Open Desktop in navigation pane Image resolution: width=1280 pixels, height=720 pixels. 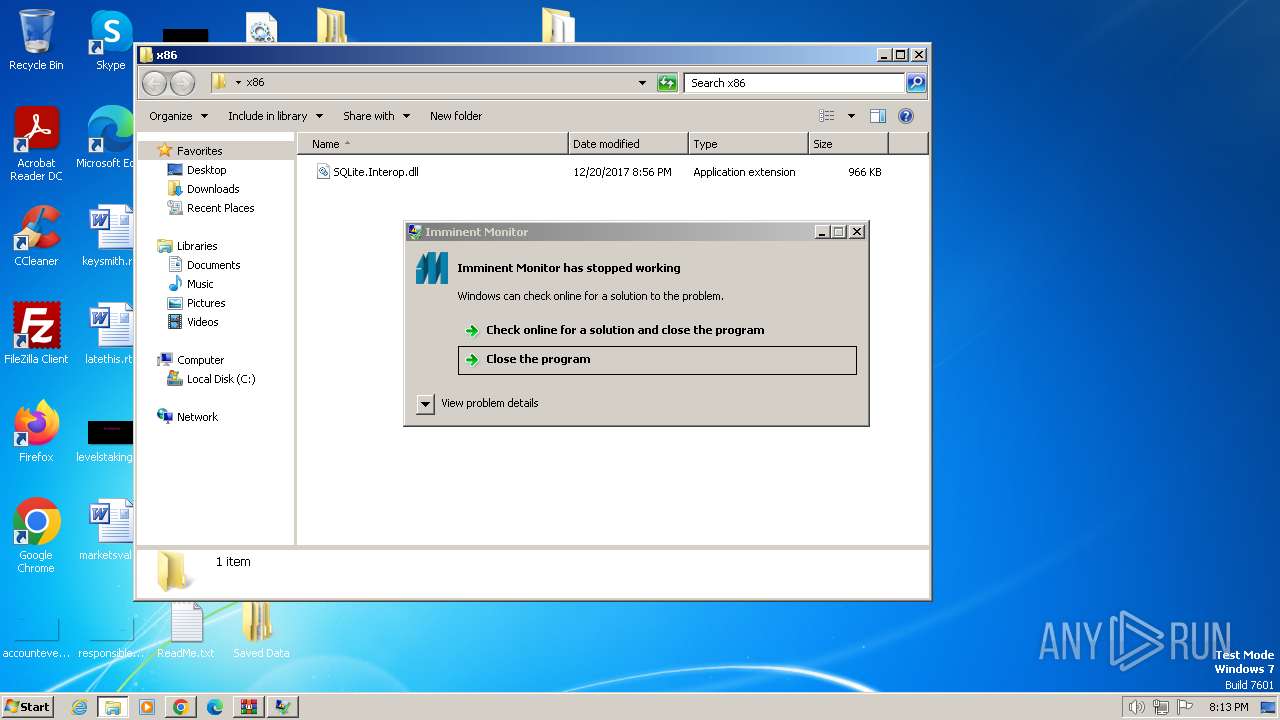[206, 170]
